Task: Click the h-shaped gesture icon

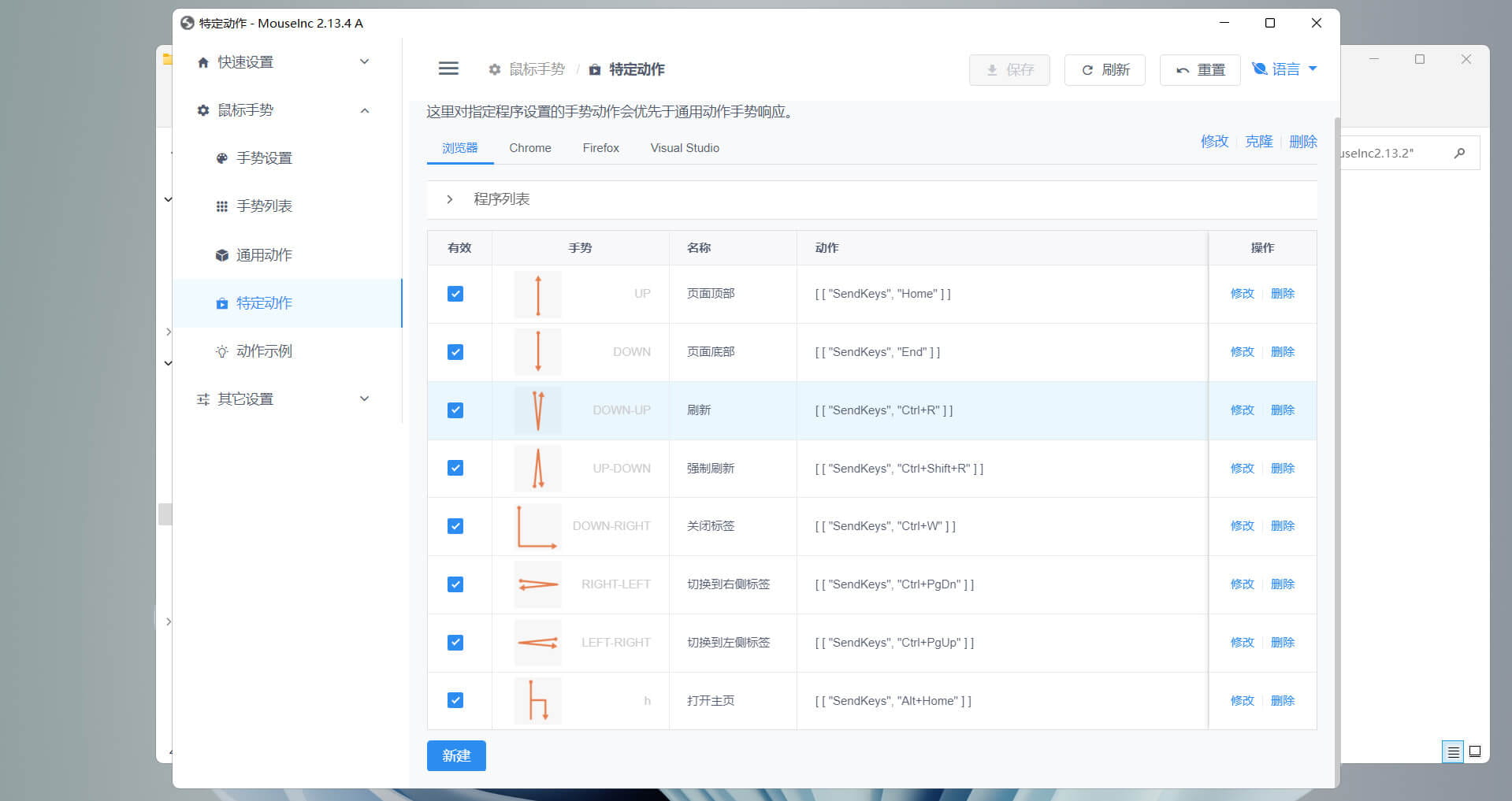Action: pos(537,700)
